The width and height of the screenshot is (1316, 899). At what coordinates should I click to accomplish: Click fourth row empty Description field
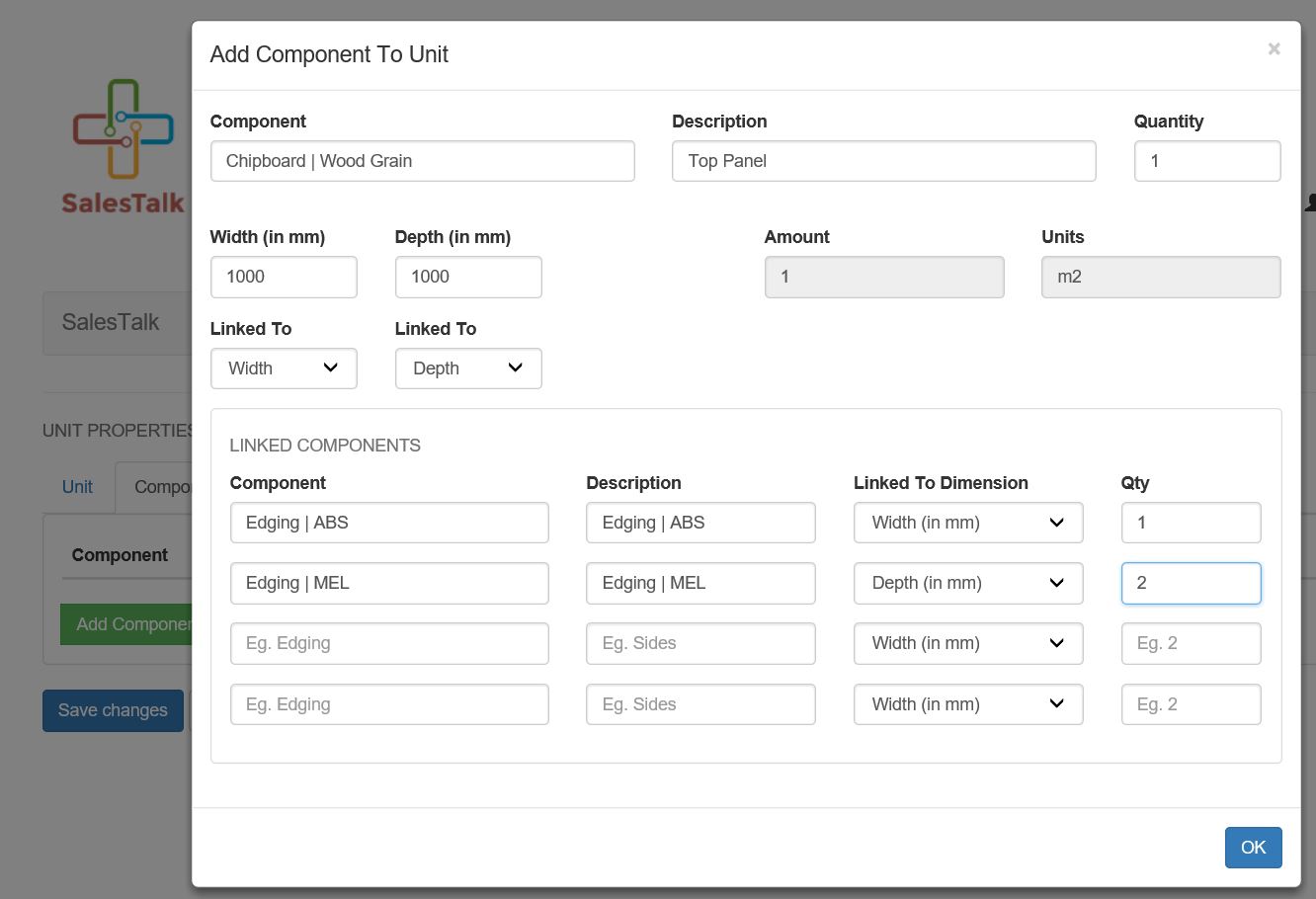700,704
